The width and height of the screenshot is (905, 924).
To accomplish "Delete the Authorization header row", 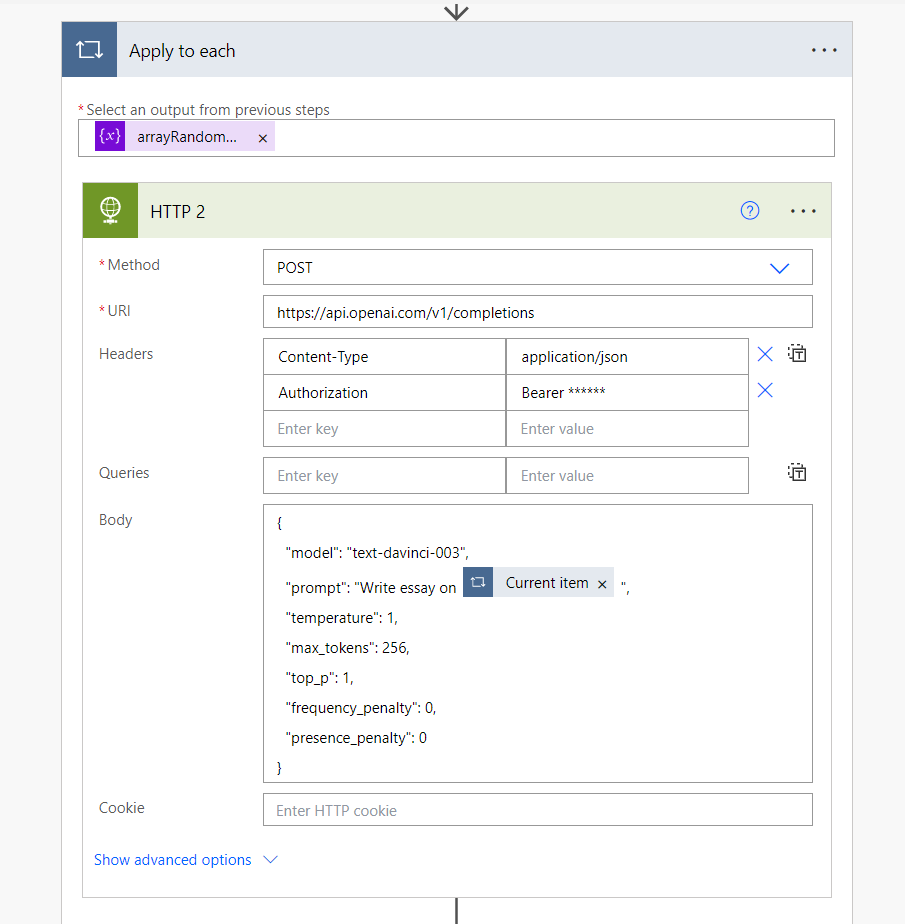I will click(x=765, y=390).
